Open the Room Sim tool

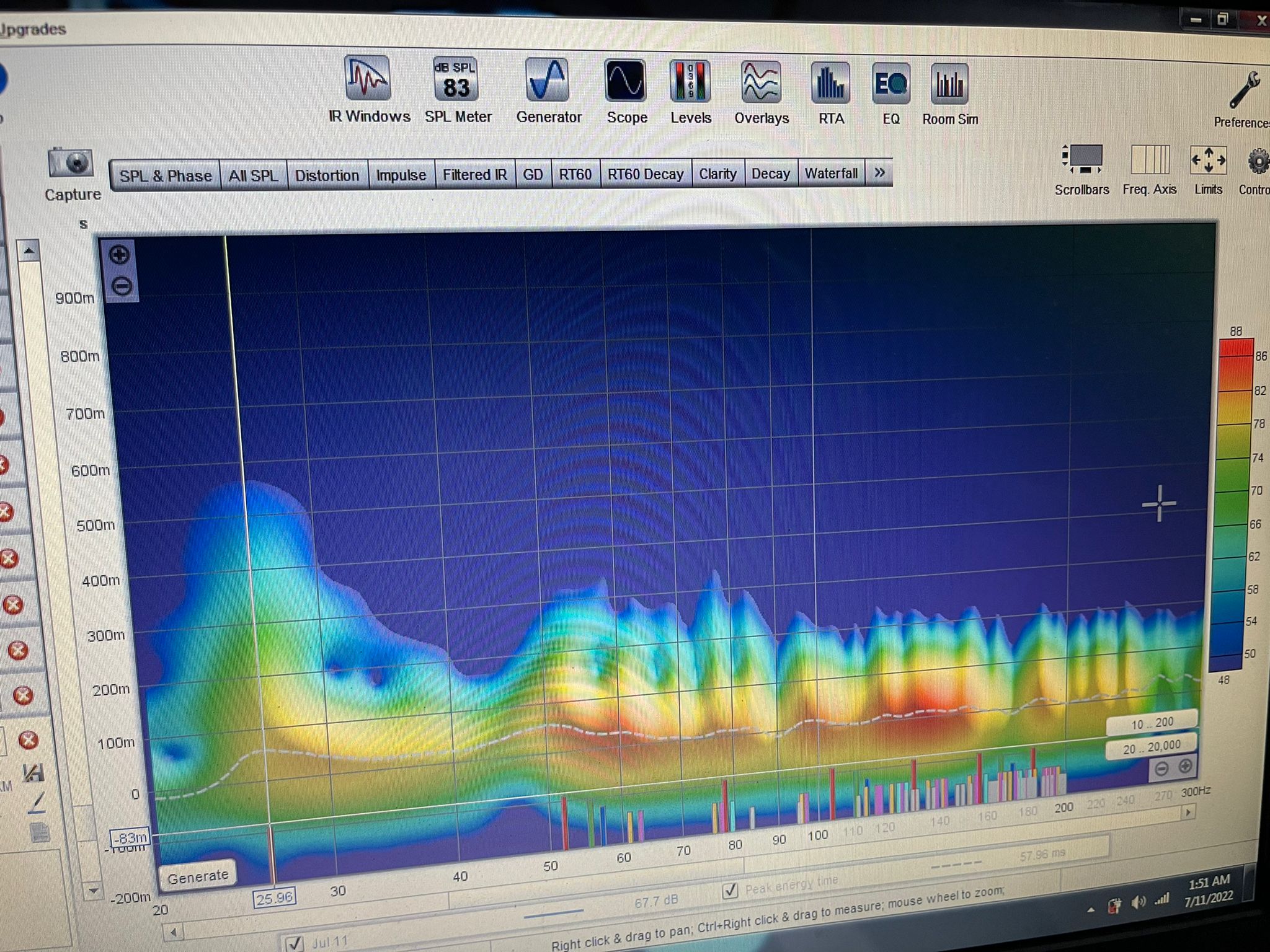(949, 85)
